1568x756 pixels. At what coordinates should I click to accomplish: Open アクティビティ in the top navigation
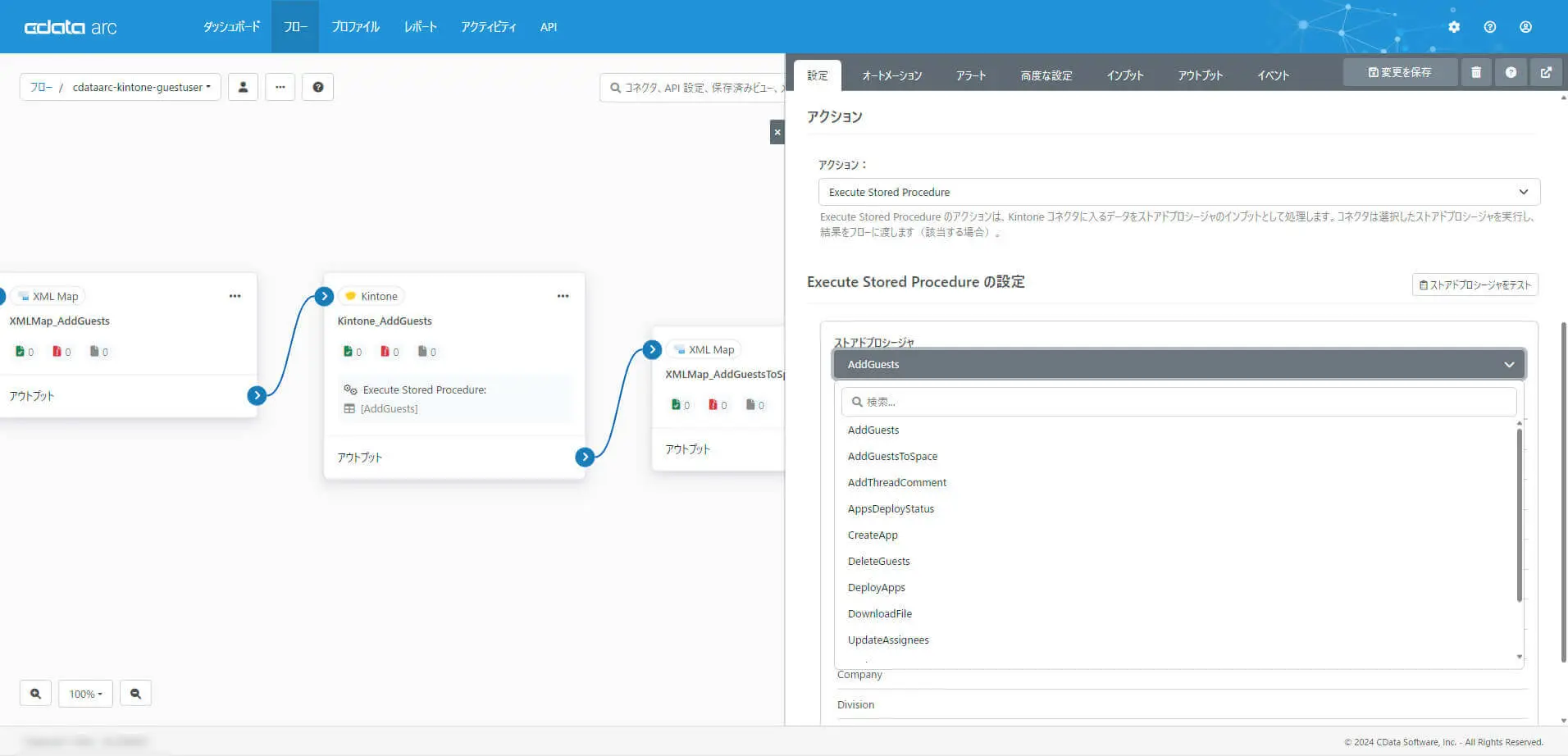coord(489,27)
